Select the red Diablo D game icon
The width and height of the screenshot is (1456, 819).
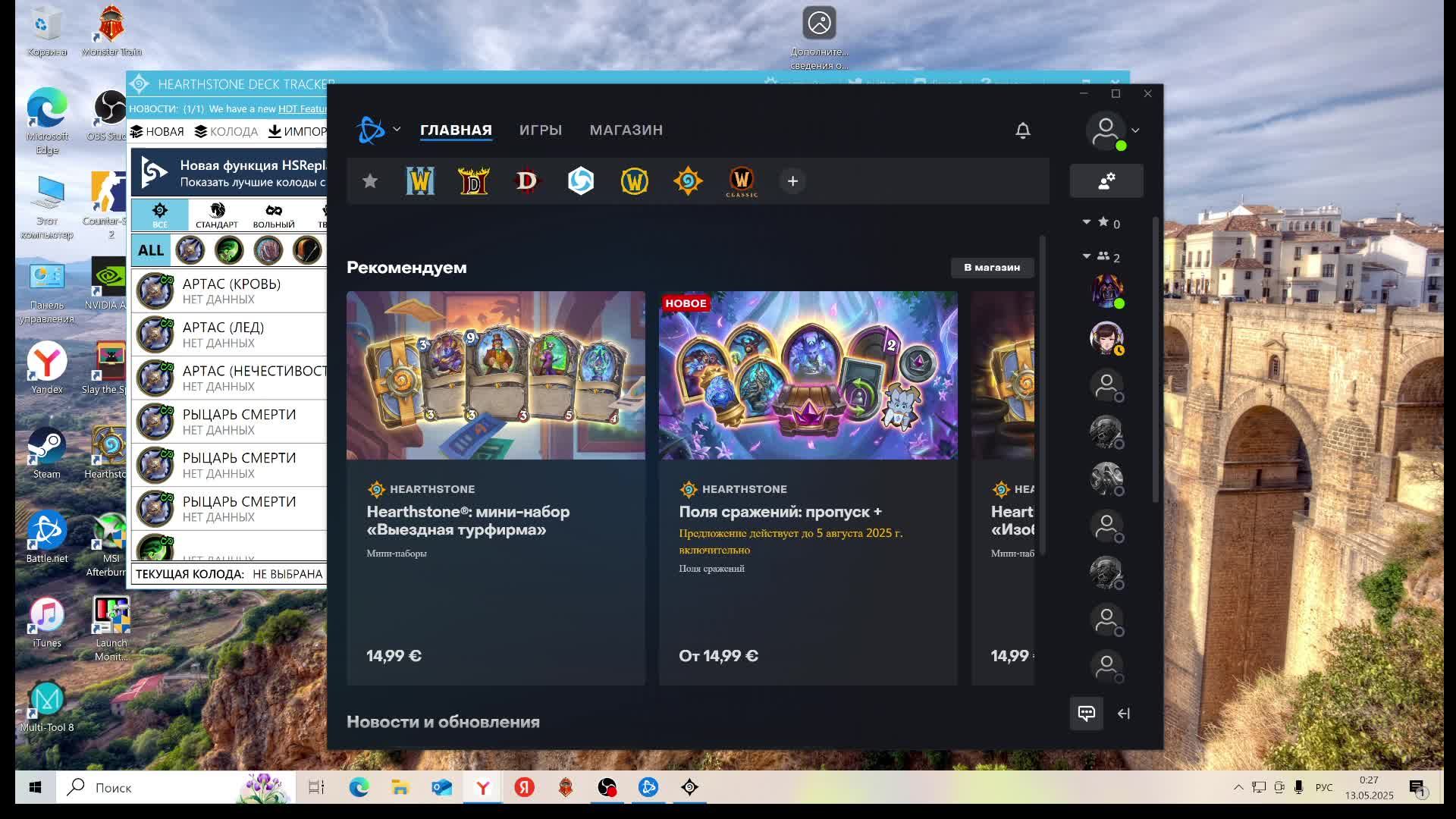click(526, 181)
